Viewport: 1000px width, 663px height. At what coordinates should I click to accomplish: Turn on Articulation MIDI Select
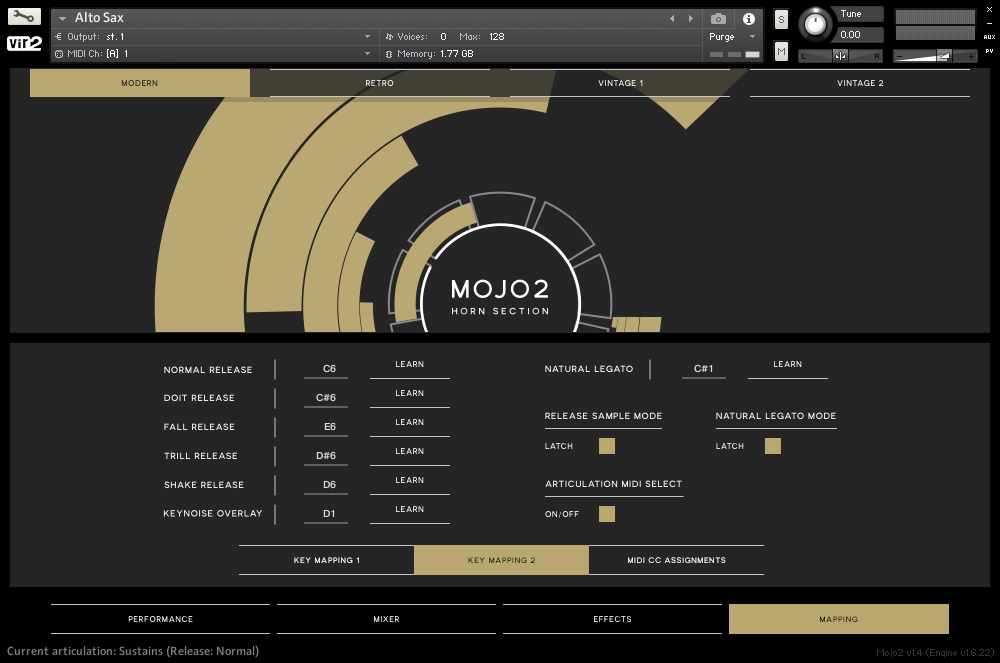pyautogui.click(x=606, y=513)
